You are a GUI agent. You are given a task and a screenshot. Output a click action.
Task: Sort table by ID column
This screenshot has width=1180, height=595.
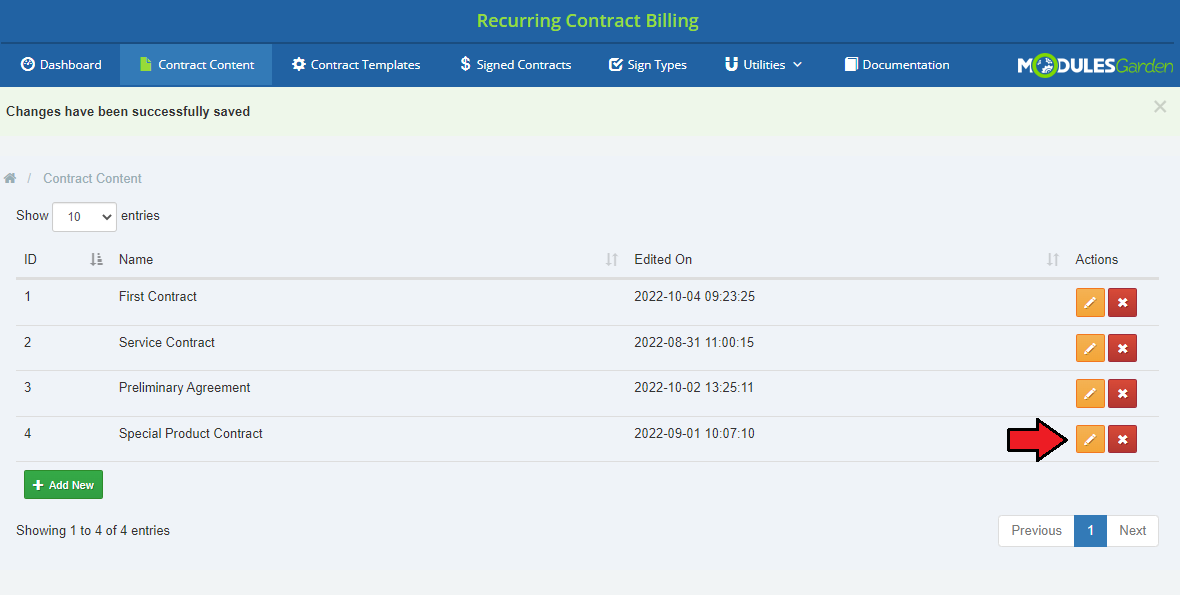(x=96, y=260)
